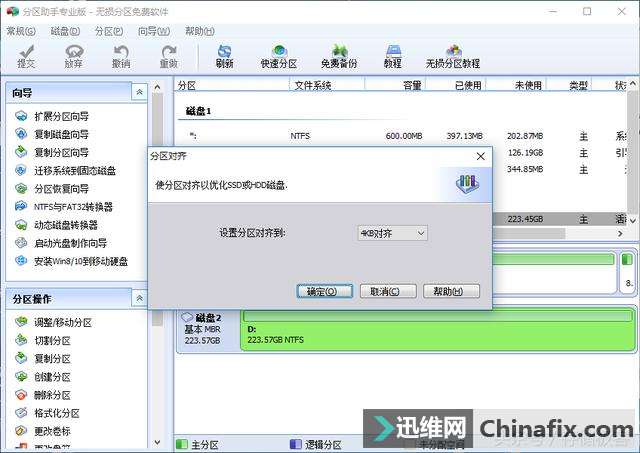Open 无损分区教程 tutorial icon
640x453 pixels.
point(453,56)
